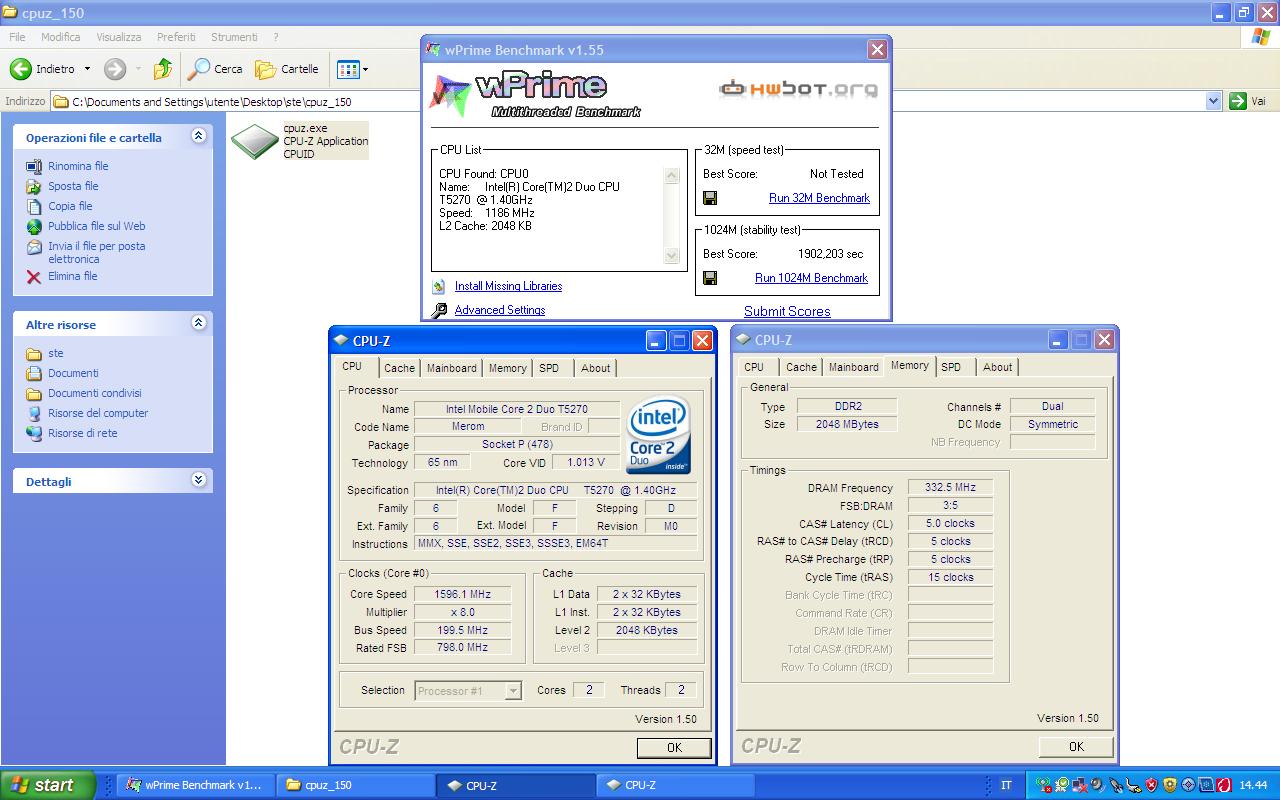Click the DRAM Frequency 332.5 MHz value
Screen dimensions: 1280x800
coord(950,487)
